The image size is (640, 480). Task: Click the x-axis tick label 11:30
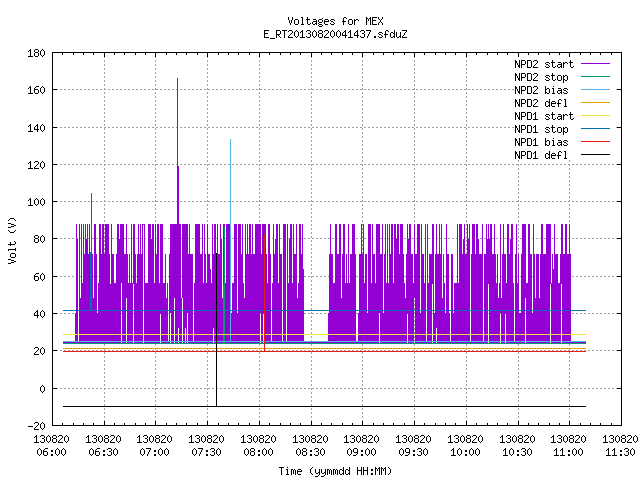click(620, 452)
